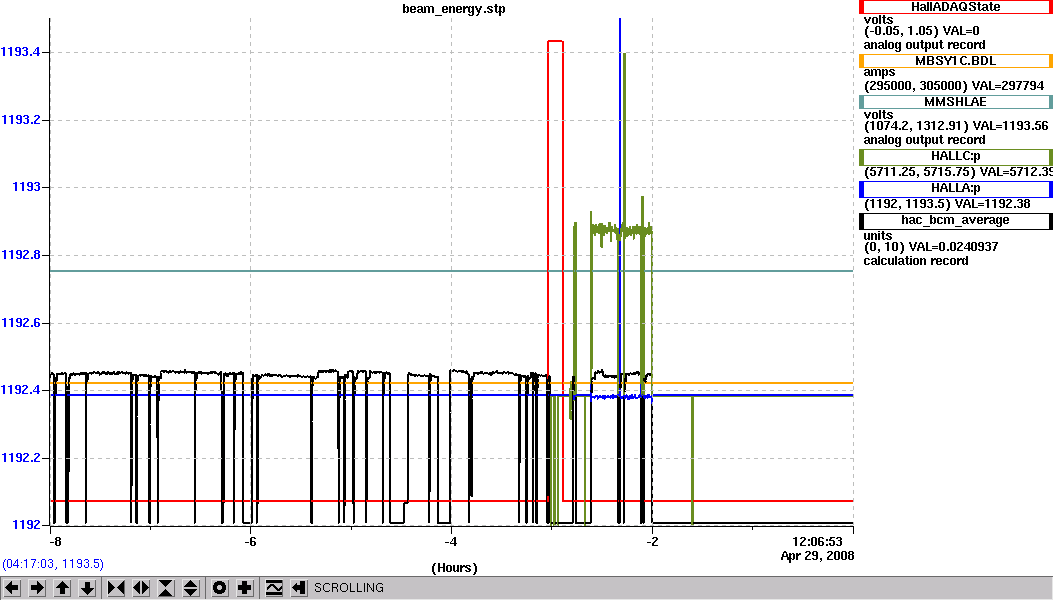This screenshot has height=600, width=1053.
Task: Click the horizontal zoom-out diamond icon
Action: click(x=141, y=589)
